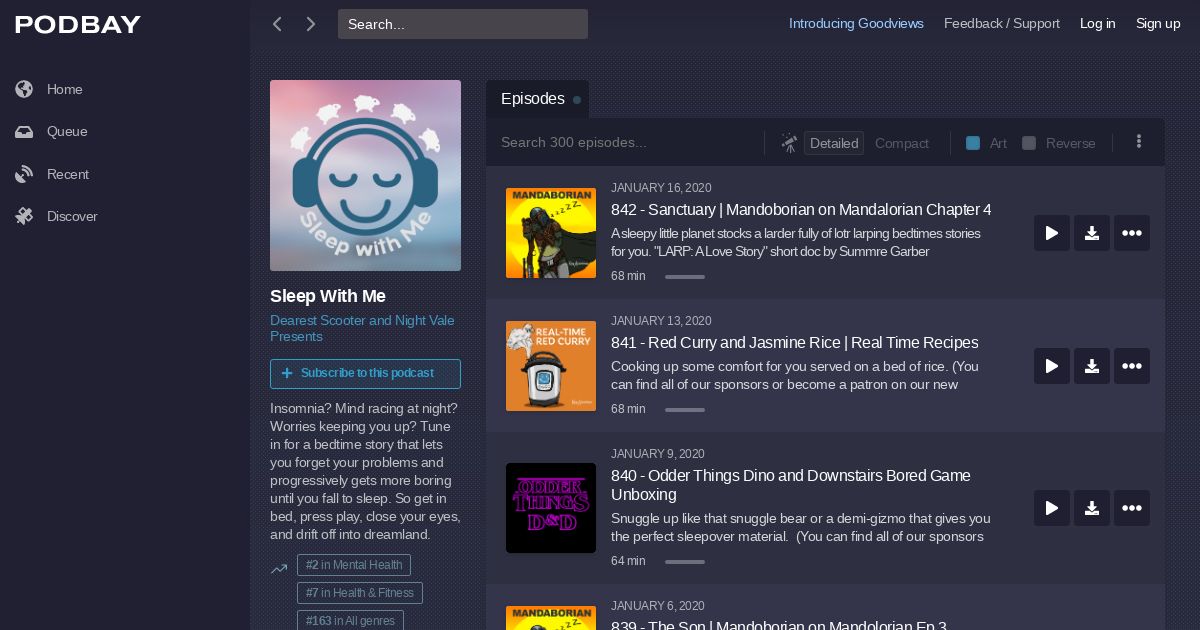Click progress bar of episode 841
1200x630 pixels.
(685, 410)
